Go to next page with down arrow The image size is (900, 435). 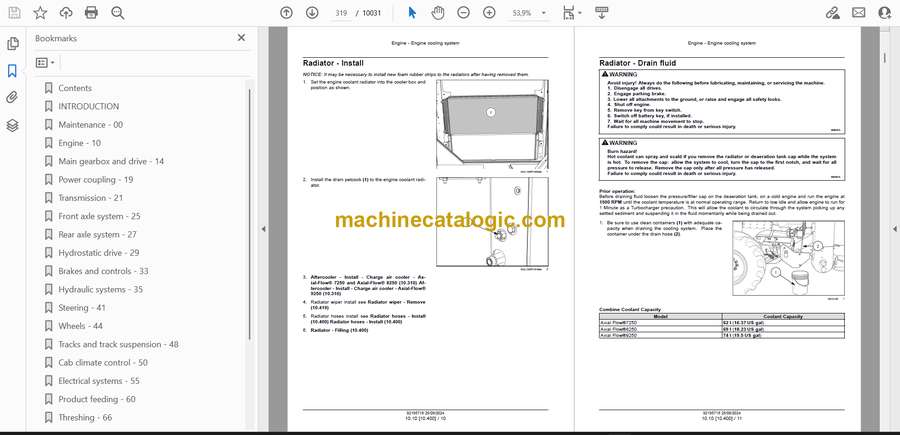312,13
